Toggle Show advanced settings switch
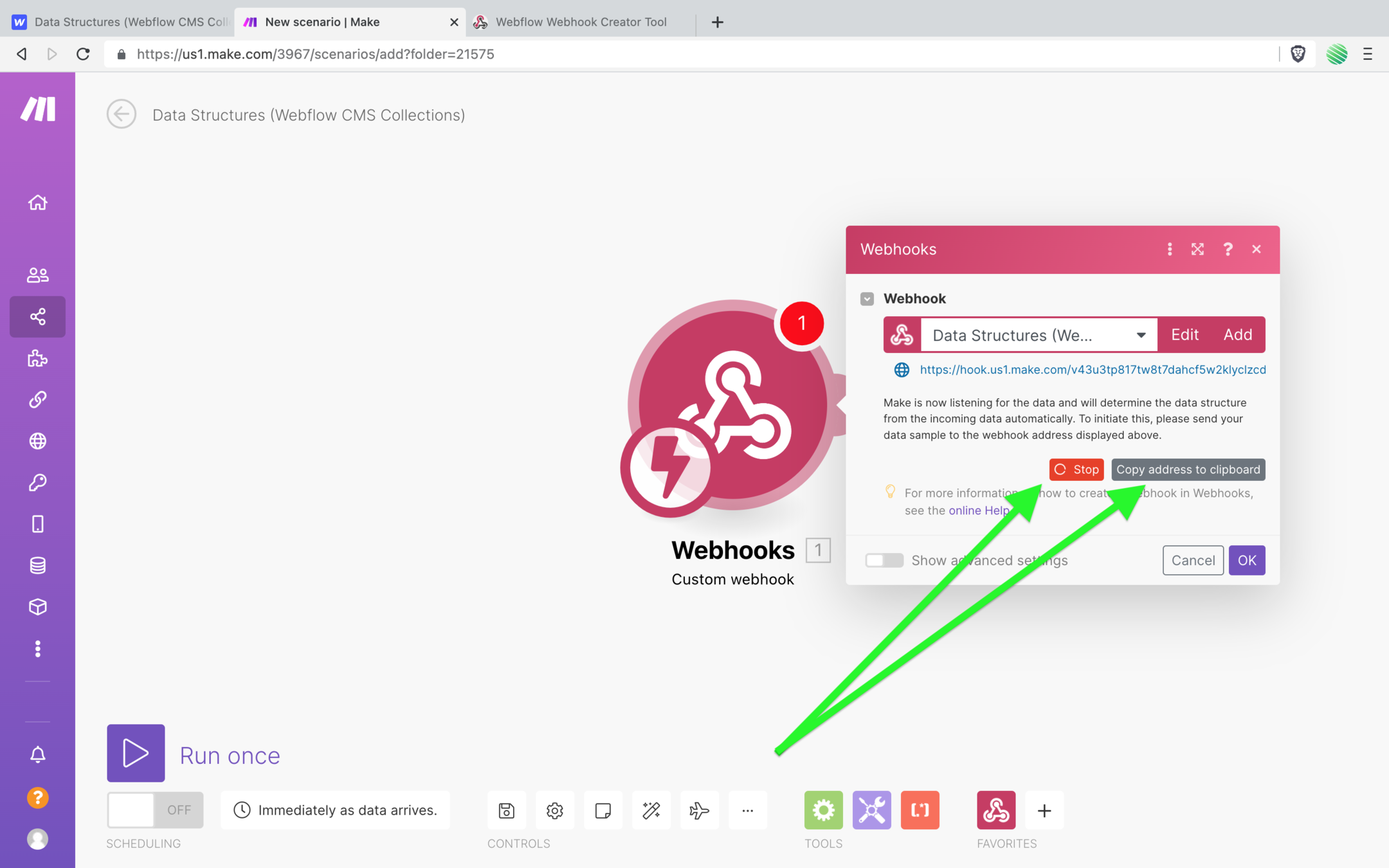The width and height of the screenshot is (1389, 868). click(x=884, y=560)
